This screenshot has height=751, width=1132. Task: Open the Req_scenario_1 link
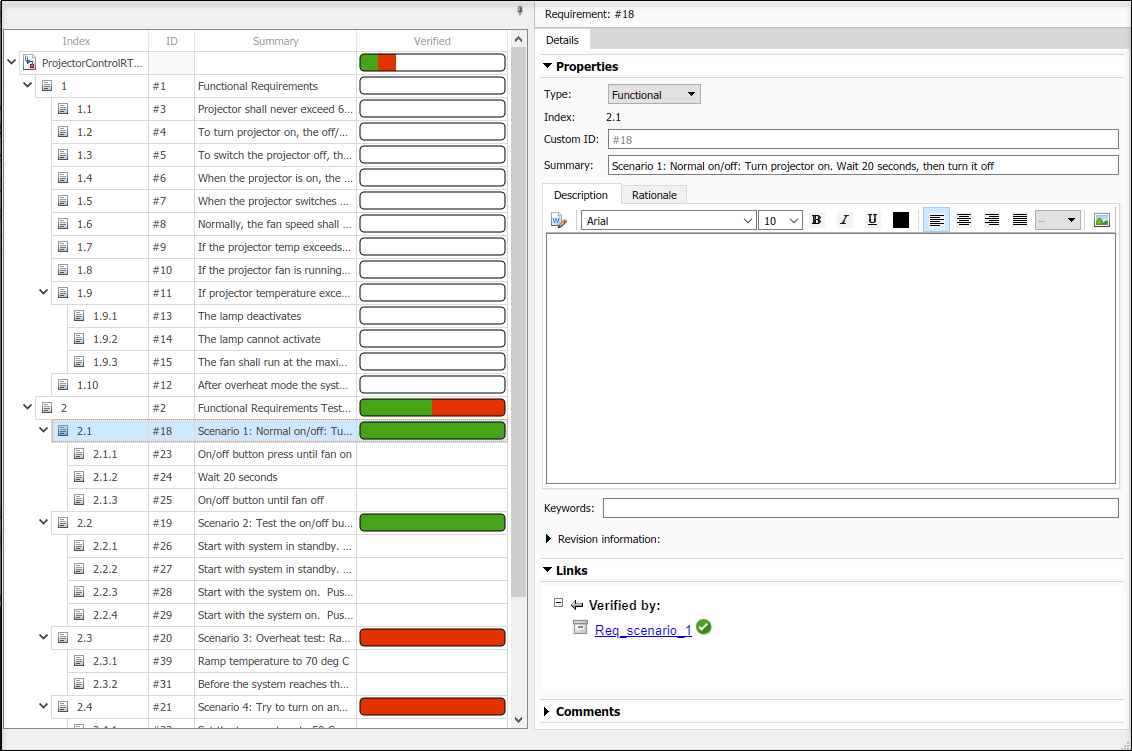pos(643,630)
